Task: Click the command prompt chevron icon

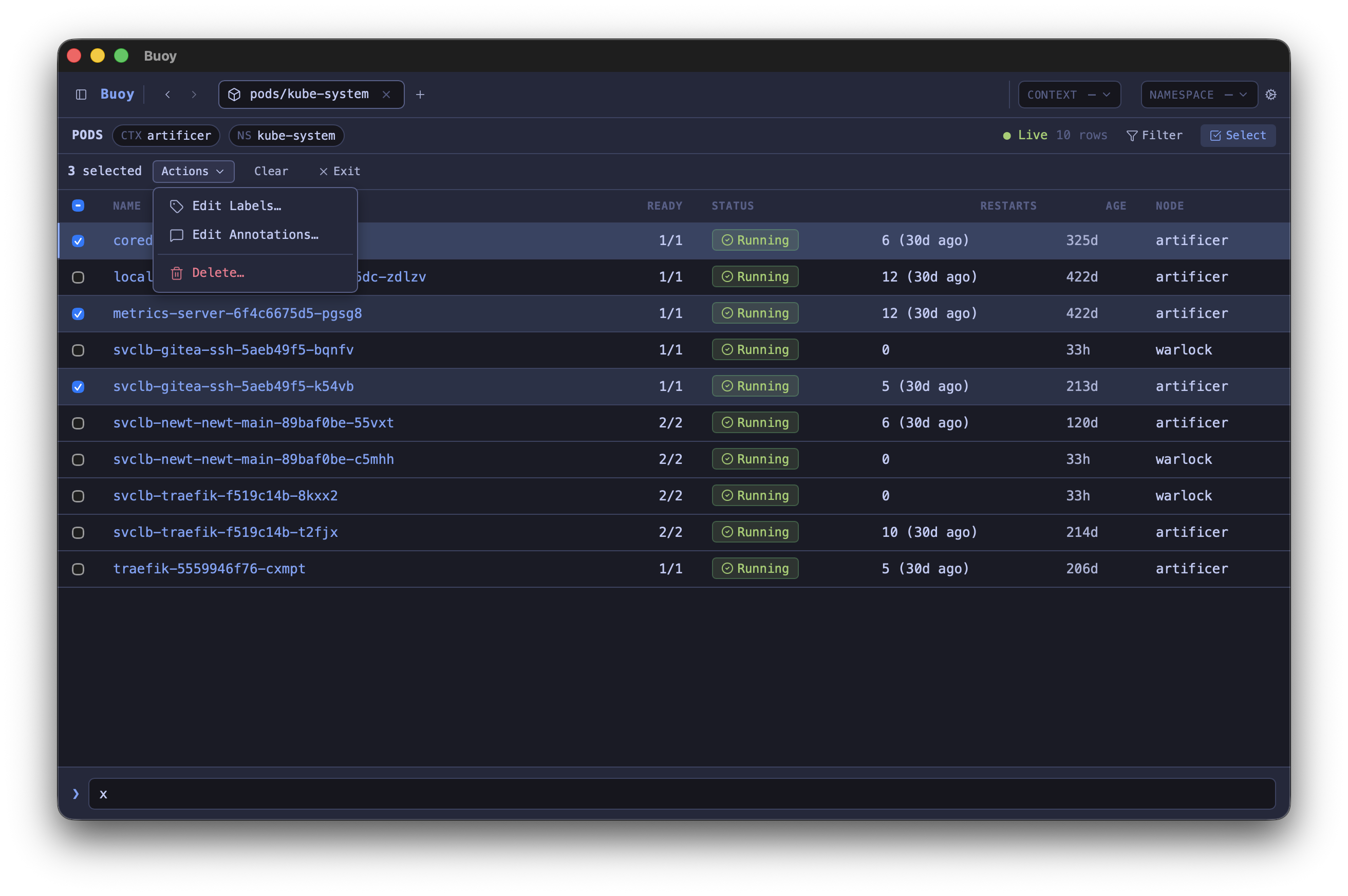Action: click(x=76, y=794)
